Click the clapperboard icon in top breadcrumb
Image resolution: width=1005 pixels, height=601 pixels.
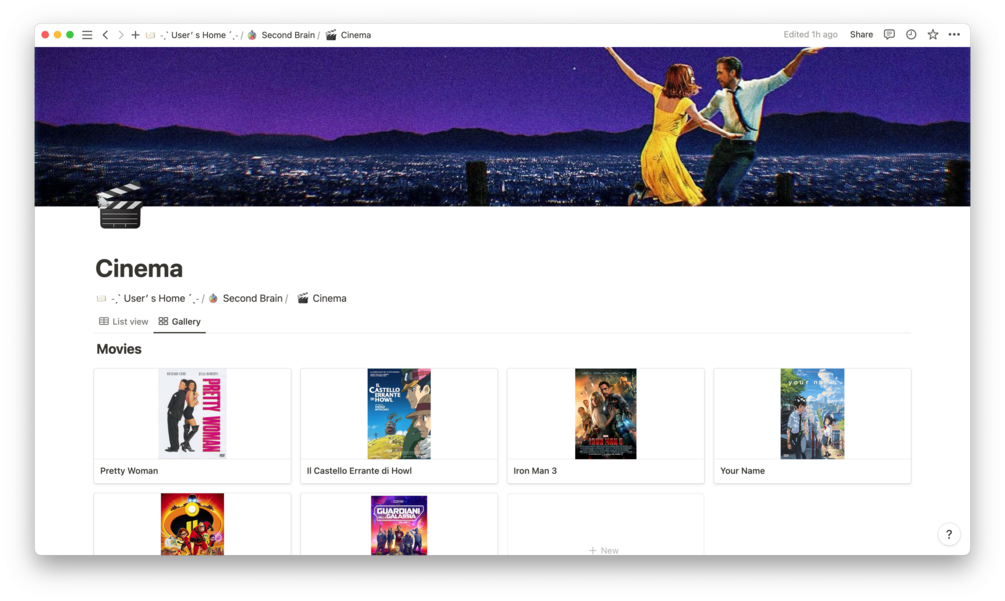point(331,35)
